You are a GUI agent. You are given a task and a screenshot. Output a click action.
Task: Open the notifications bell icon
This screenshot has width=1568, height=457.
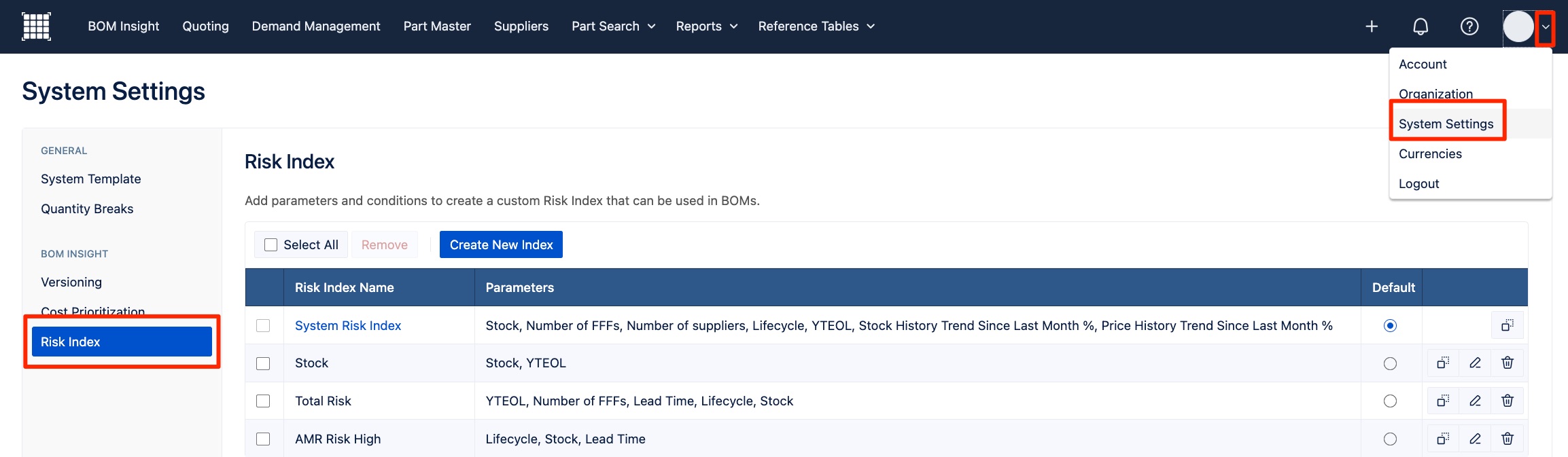pos(1421,26)
